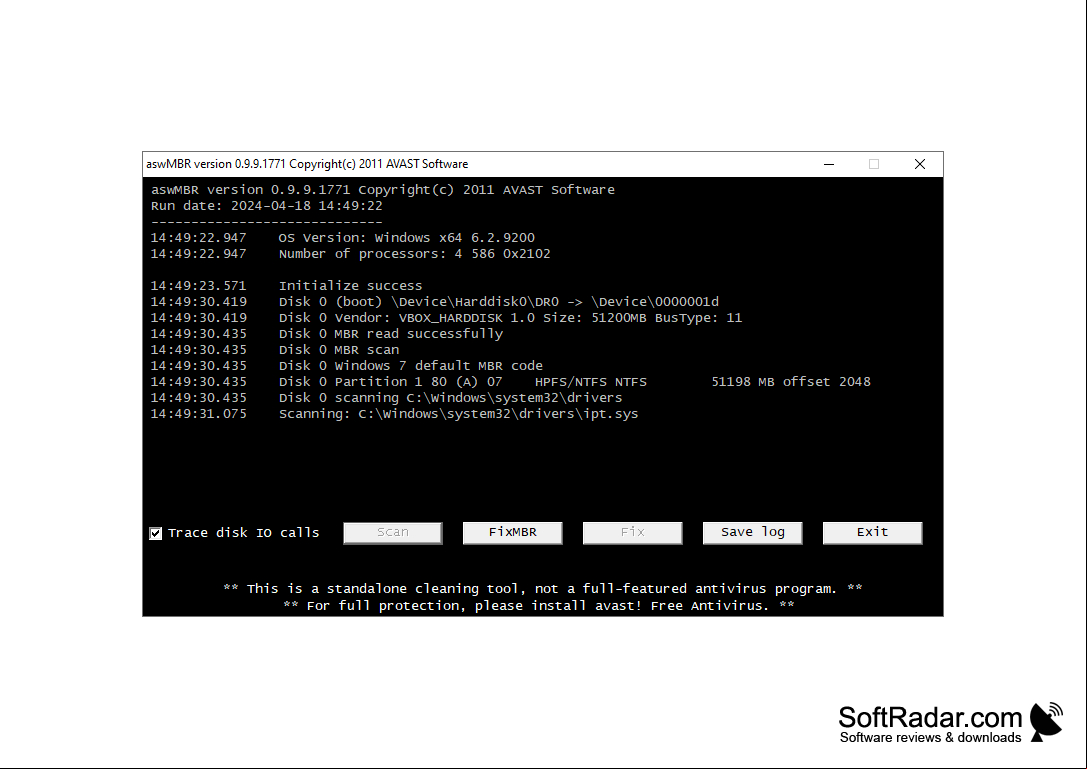
Task: Click the Save log button
Action: 752,533
